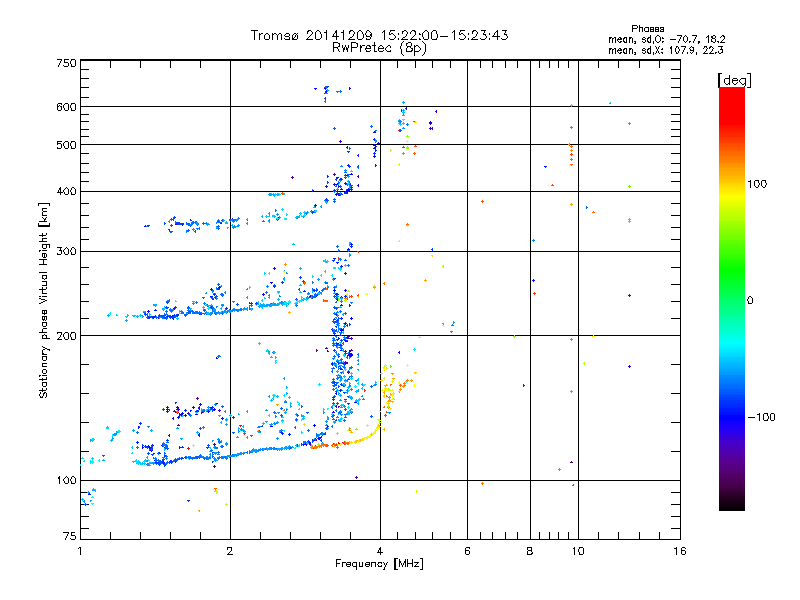Click the '[deg]' colorbar unit label
This screenshot has height=600, width=800.
[734, 80]
